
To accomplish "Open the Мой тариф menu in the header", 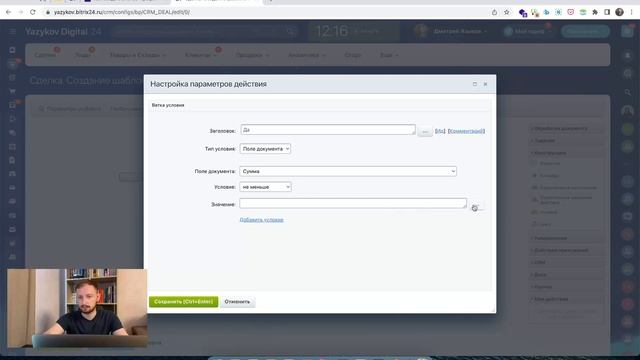I will [x=527, y=31].
